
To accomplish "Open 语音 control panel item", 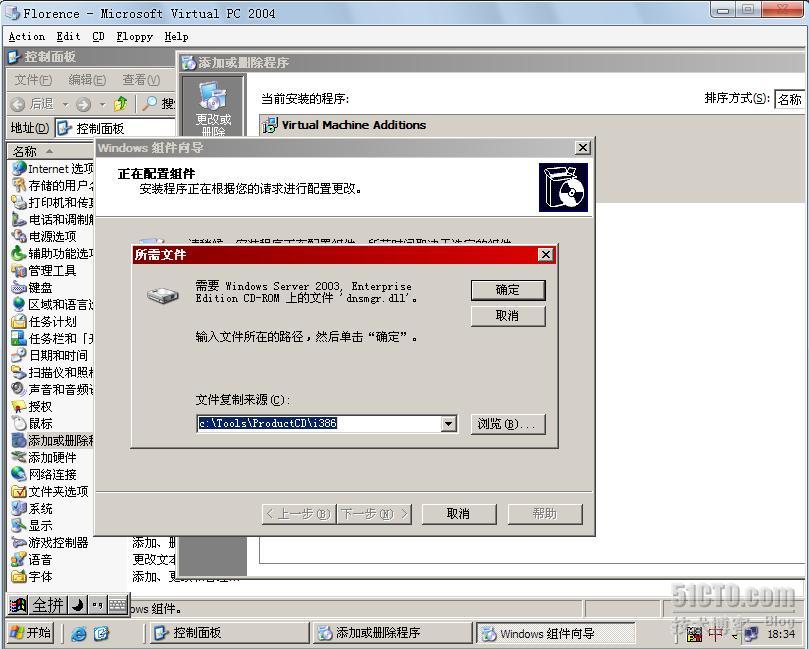I will click(33, 560).
